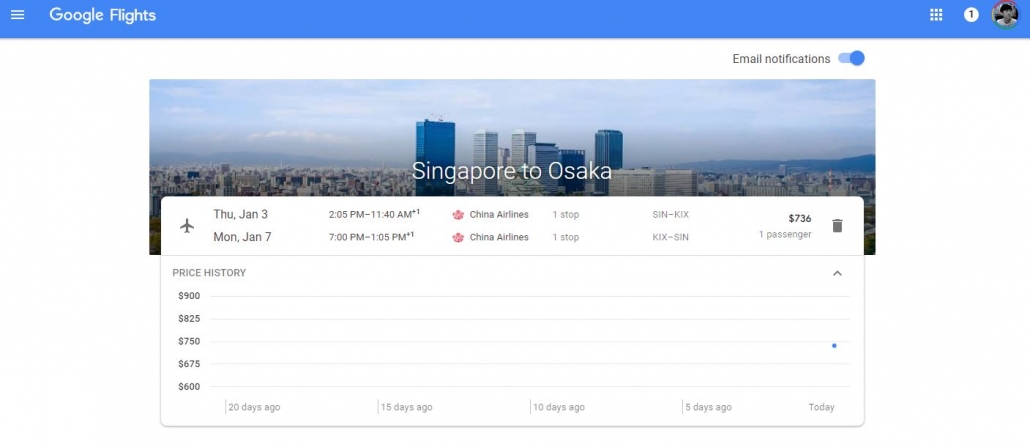The width and height of the screenshot is (1030, 447).
Task: Collapse the Price History section
Action: click(837, 273)
